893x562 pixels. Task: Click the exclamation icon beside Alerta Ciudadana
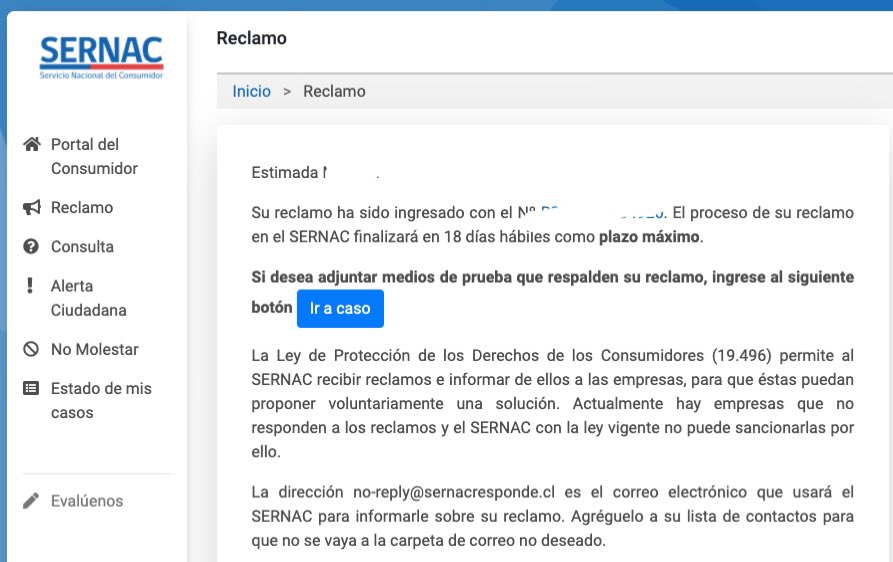pos(30,285)
